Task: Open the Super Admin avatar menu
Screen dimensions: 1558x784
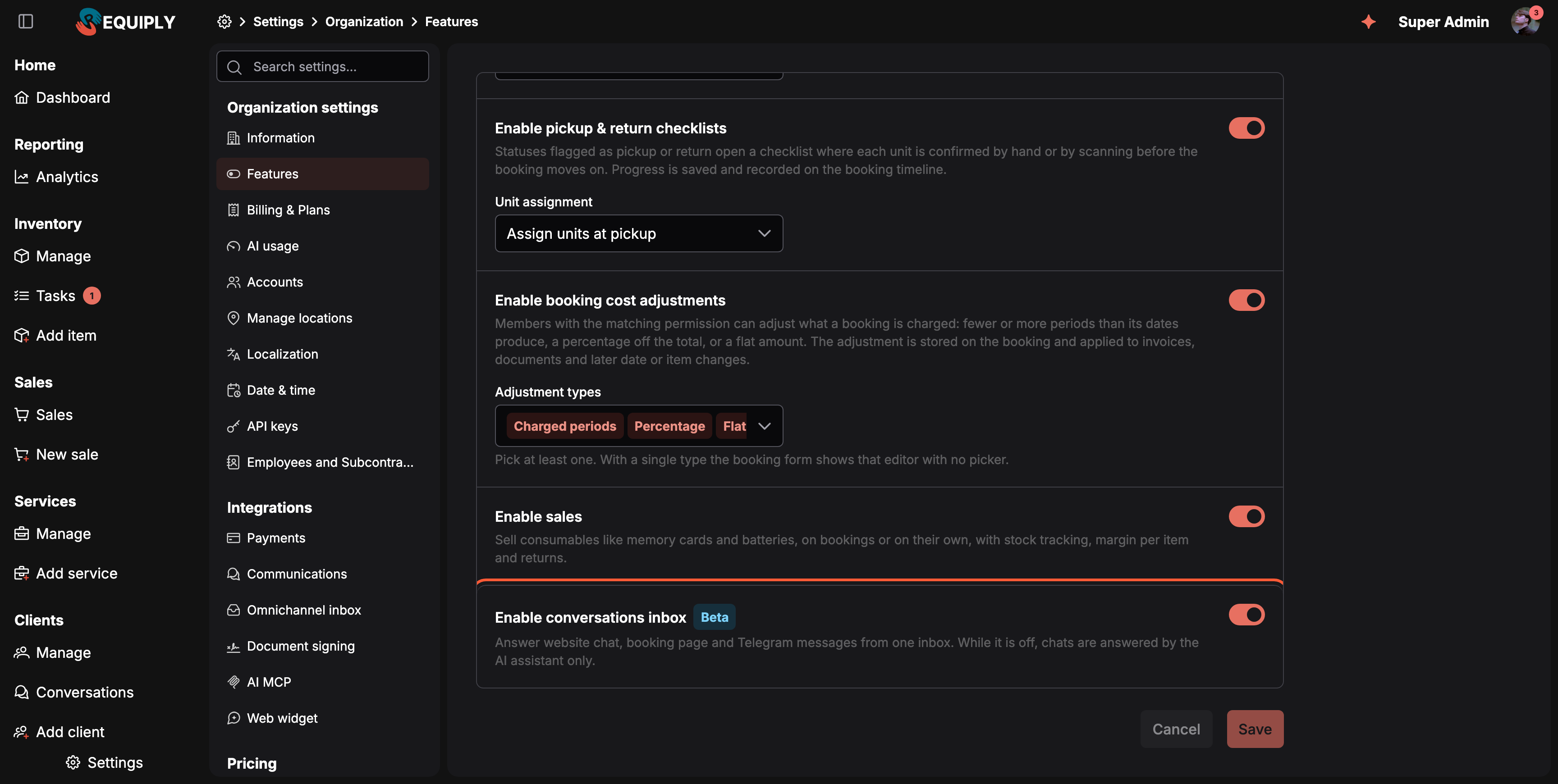Action: 1526,22
